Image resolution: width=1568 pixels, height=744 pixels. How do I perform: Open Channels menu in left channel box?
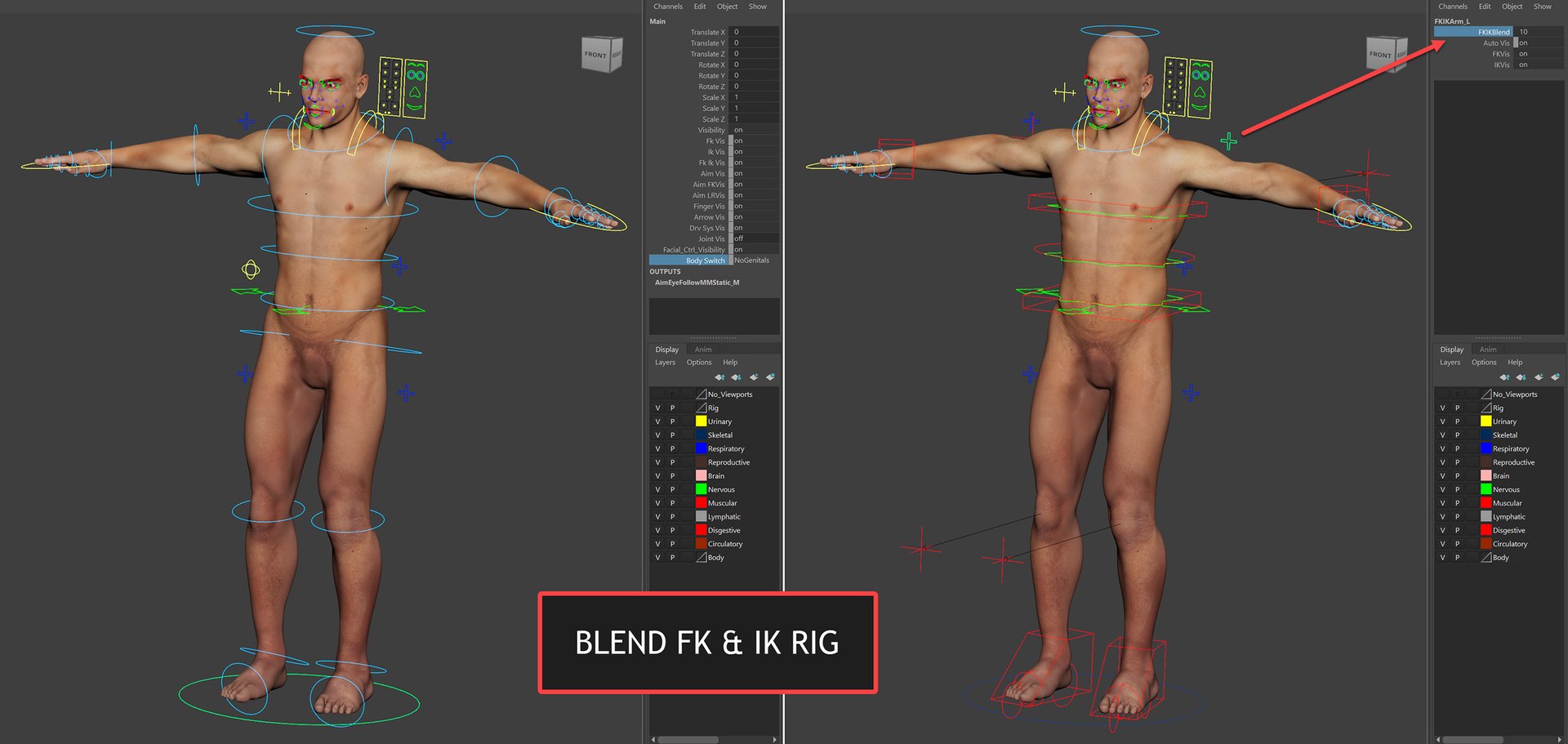point(668,7)
